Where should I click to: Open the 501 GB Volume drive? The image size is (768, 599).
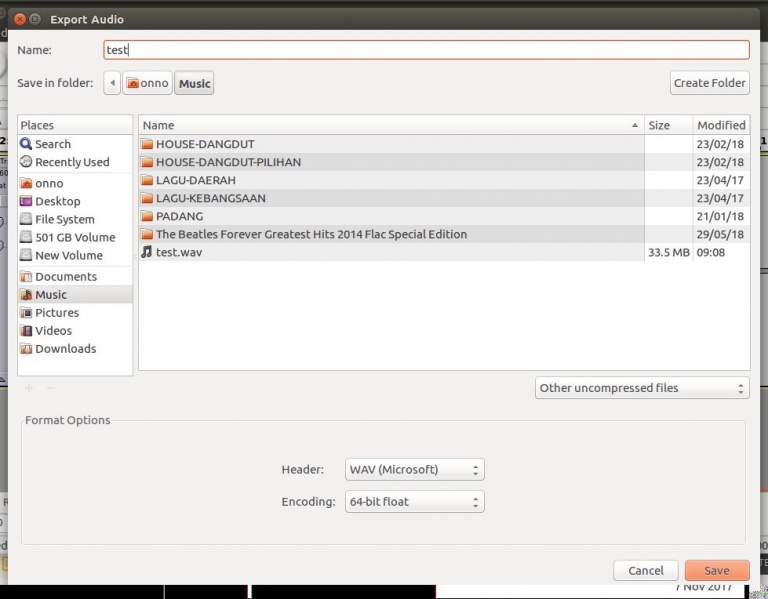pos(74,237)
